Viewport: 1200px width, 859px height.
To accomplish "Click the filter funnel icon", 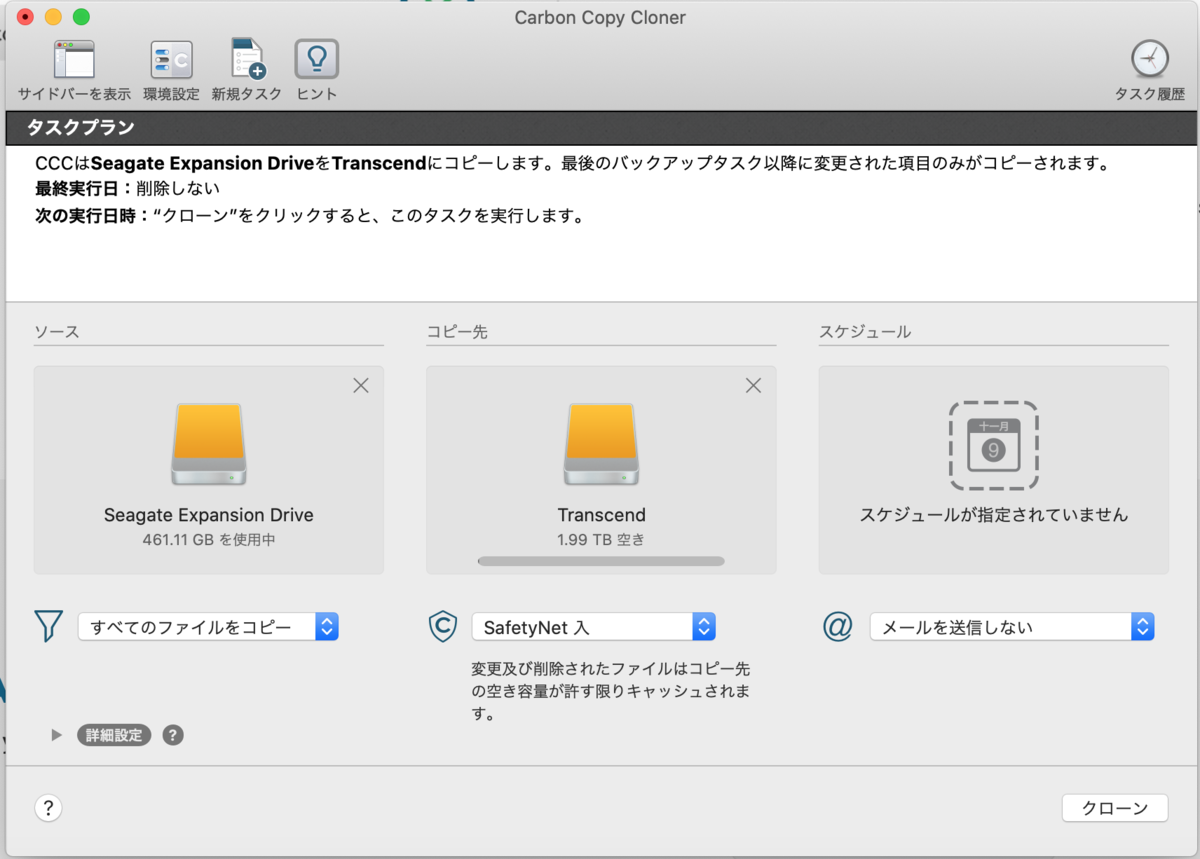I will click(48, 626).
